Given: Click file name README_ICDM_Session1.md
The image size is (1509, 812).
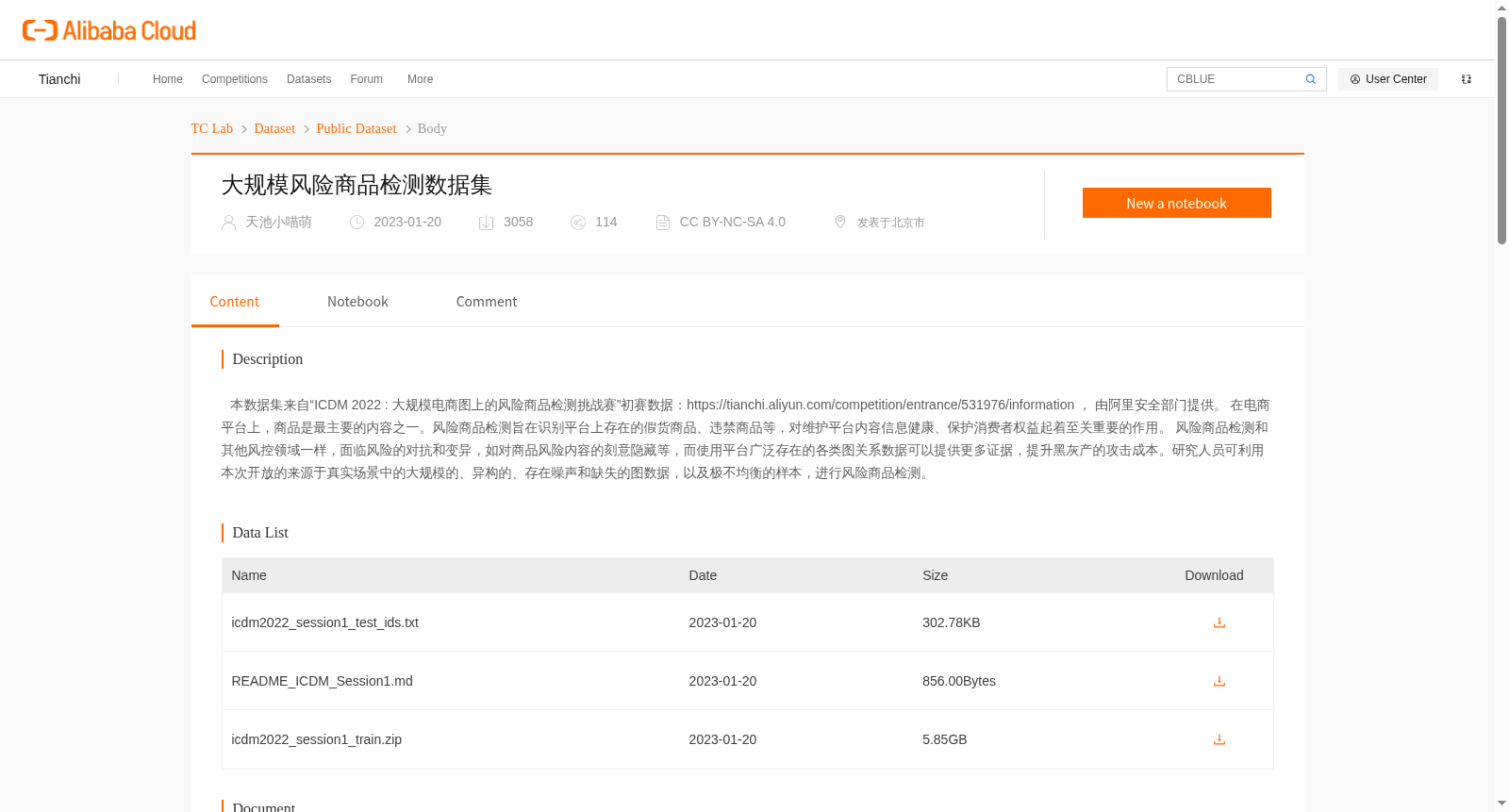Looking at the screenshot, I should click(323, 681).
